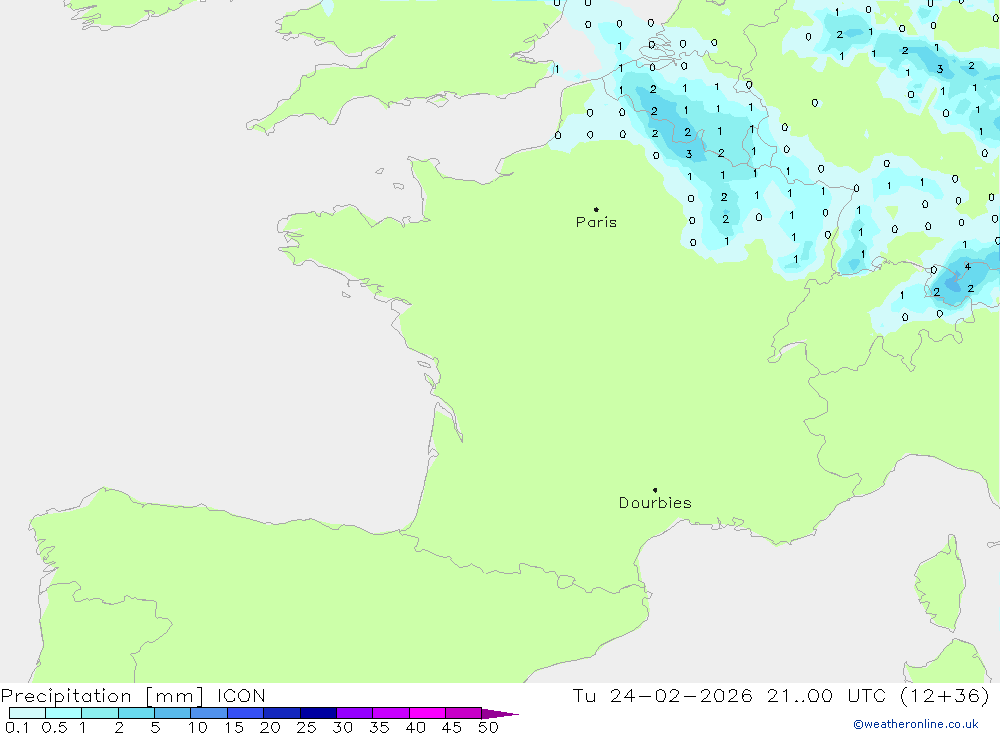1000x733 pixels.
Task: Select the 1–2 mm legend swatch
Action: [x=99, y=713]
